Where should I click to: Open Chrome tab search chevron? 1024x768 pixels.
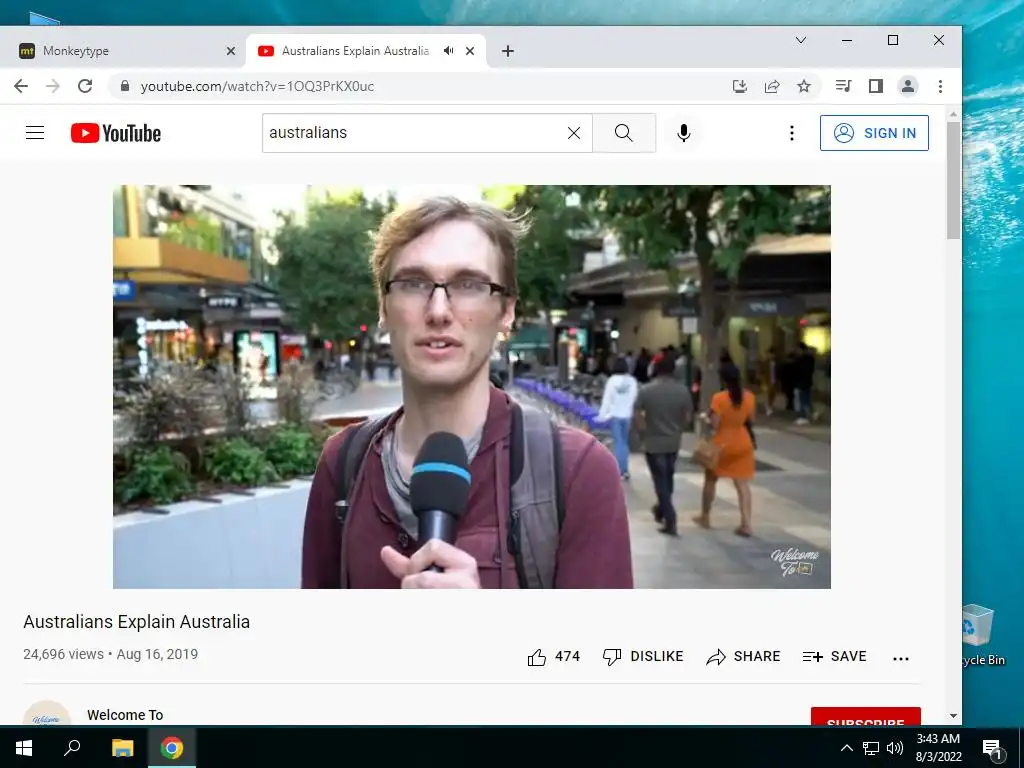[801, 40]
